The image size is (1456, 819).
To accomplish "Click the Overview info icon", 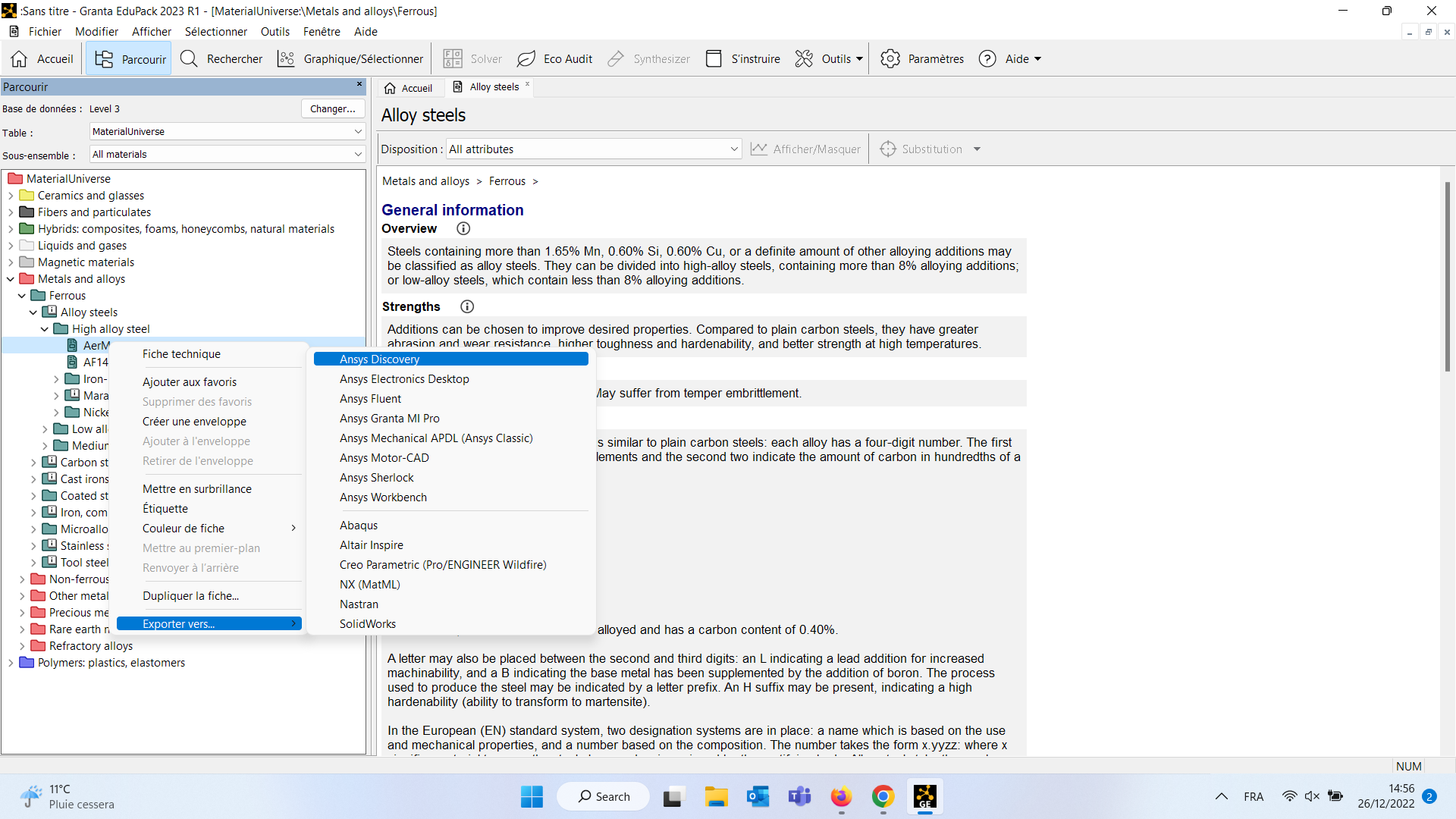I will (463, 229).
